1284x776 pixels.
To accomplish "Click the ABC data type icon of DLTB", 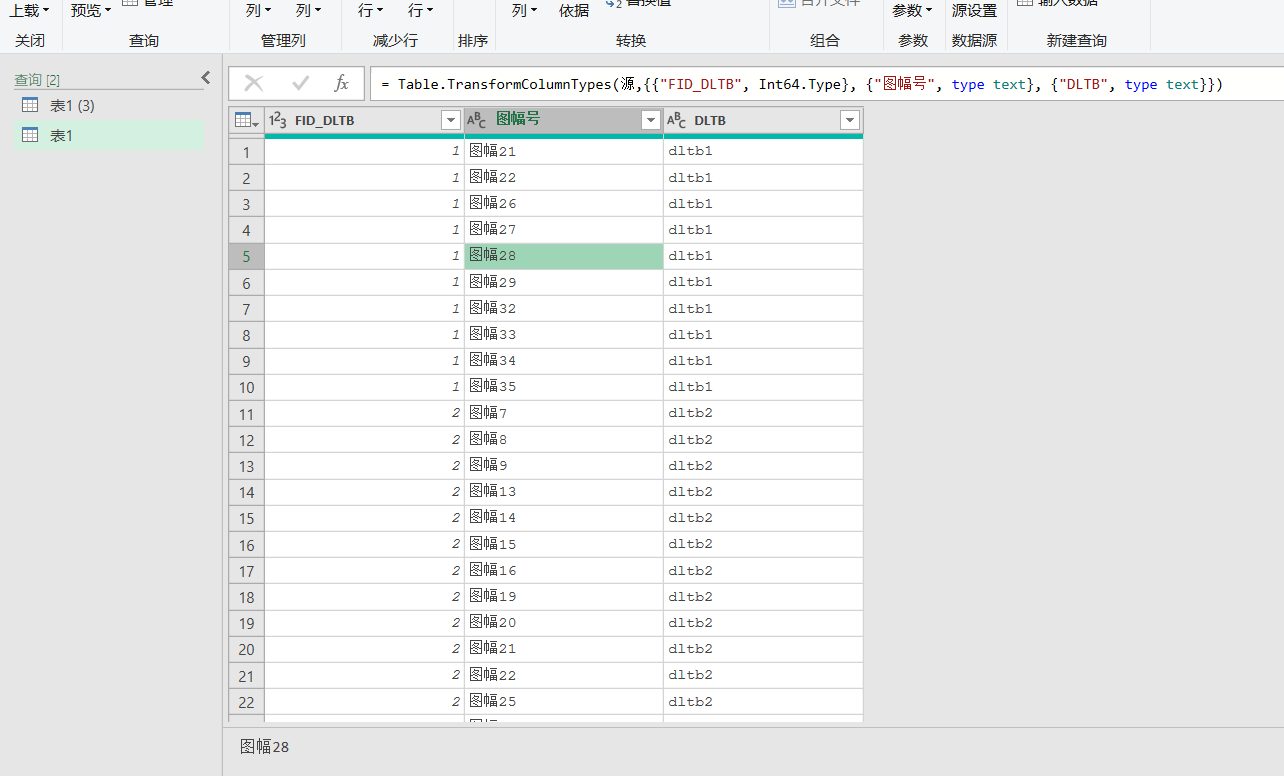I will pos(676,121).
